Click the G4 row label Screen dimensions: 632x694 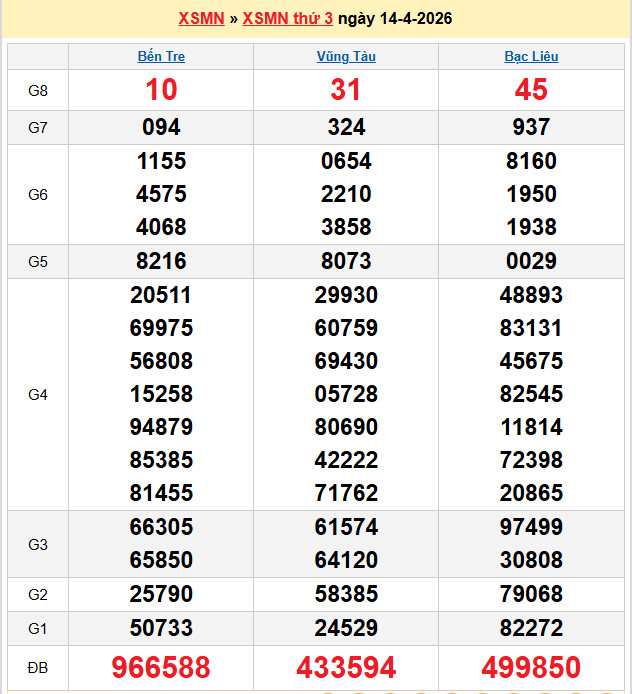point(38,395)
